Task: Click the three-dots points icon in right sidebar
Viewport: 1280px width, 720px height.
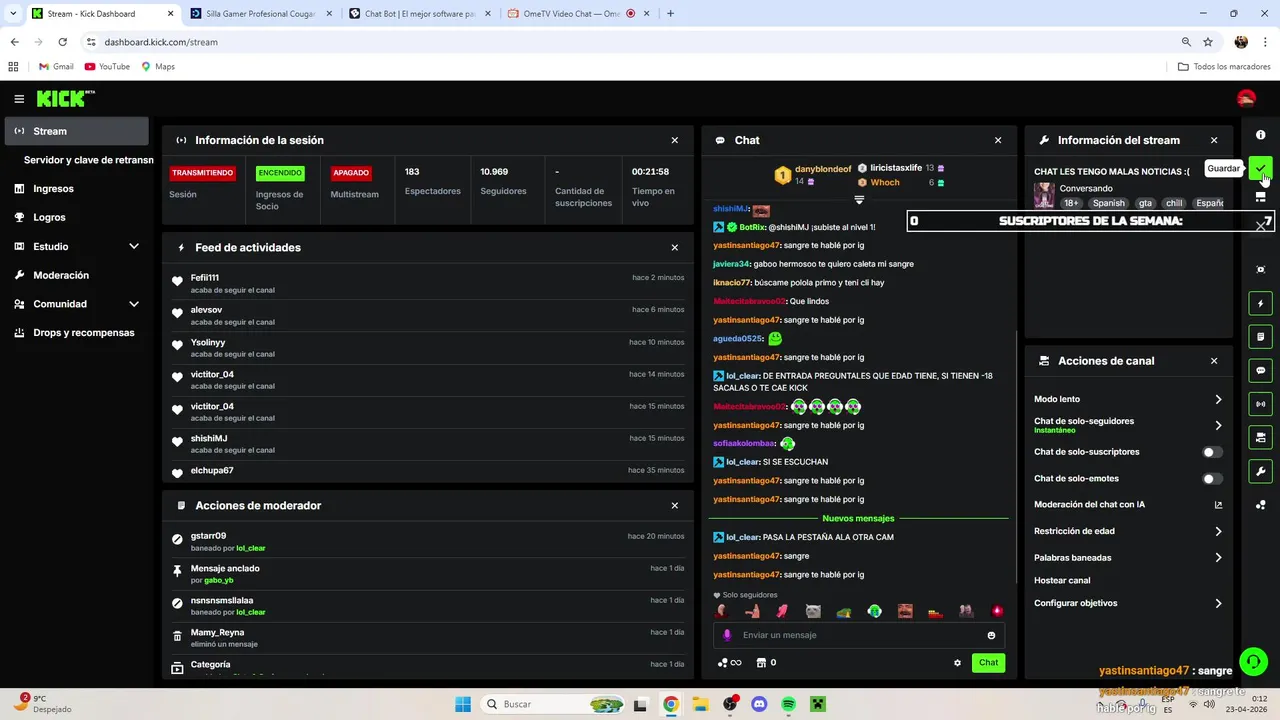Action: [1260, 505]
